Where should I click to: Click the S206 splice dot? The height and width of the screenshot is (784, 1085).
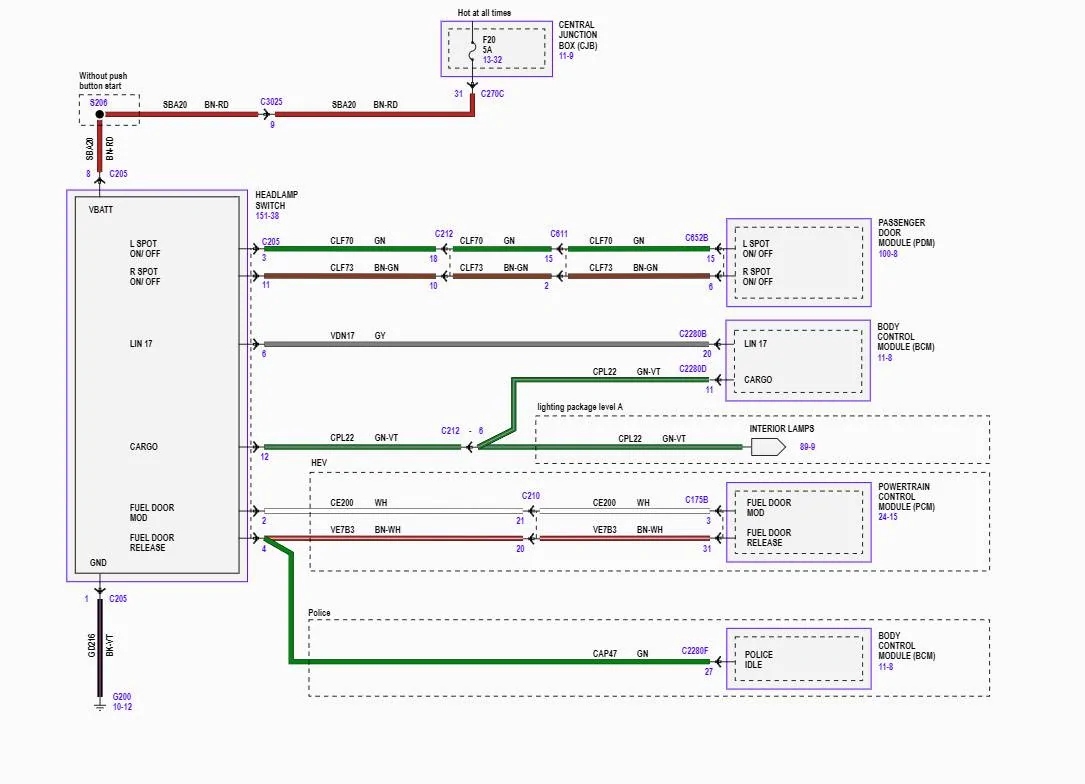pyautogui.click(x=99, y=115)
